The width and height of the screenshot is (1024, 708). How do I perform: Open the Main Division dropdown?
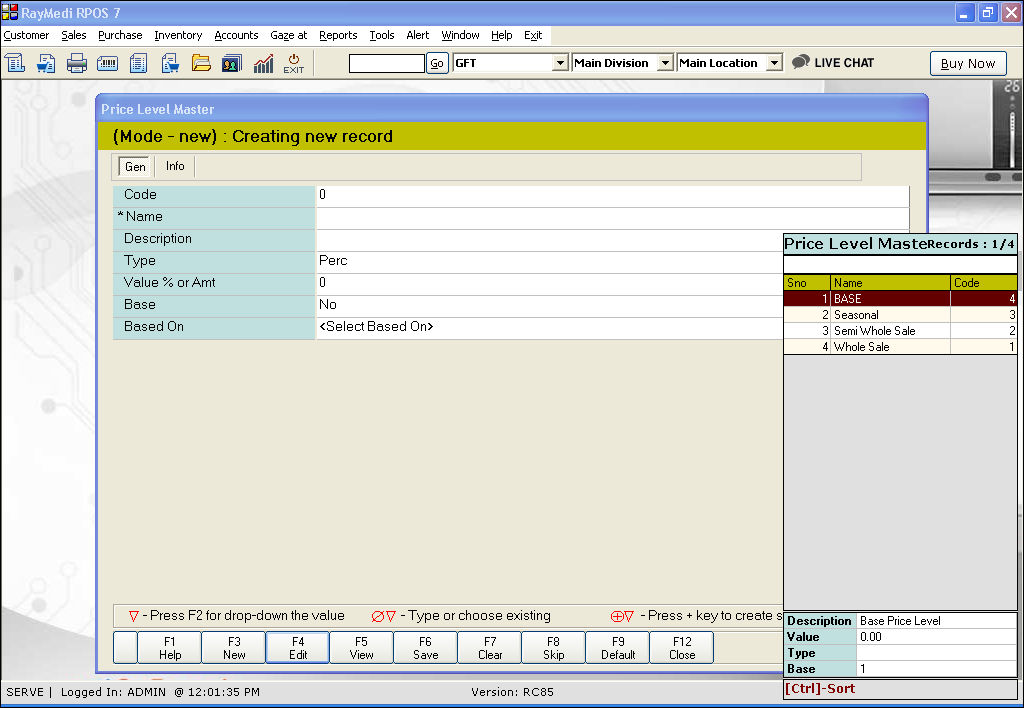click(666, 63)
